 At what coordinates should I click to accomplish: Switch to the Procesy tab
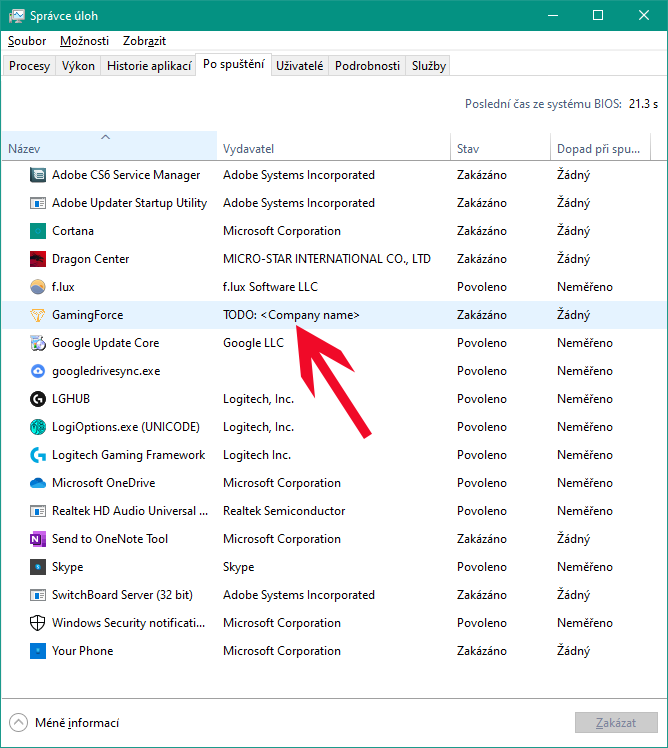point(29,66)
